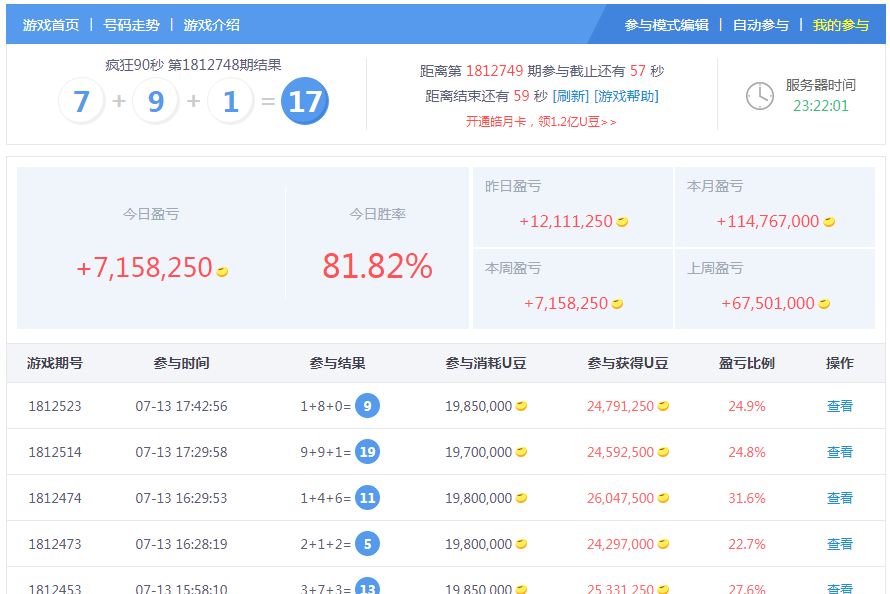Click result ball 19 in row 1812514
Image resolution: width=890 pixels, height=594 pixels.
click(367, 452)
